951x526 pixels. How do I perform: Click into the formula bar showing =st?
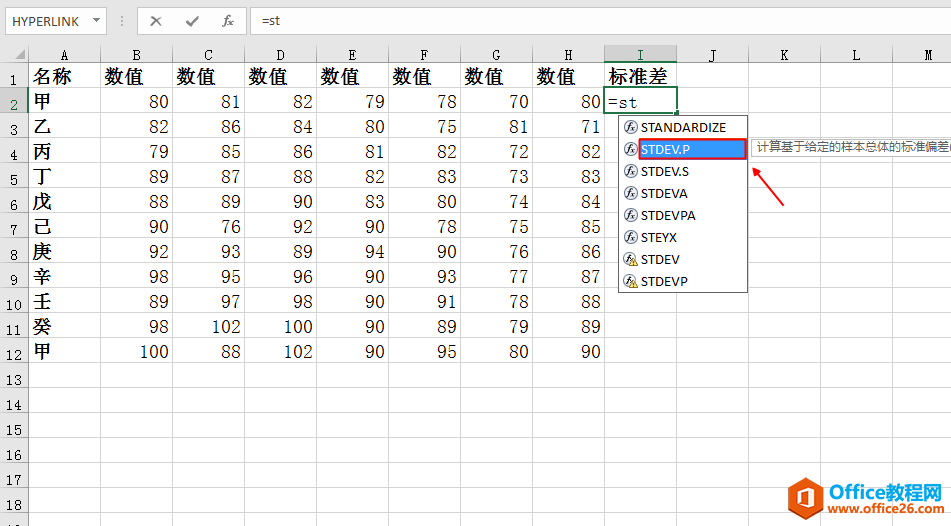click(x=600, y=21)
